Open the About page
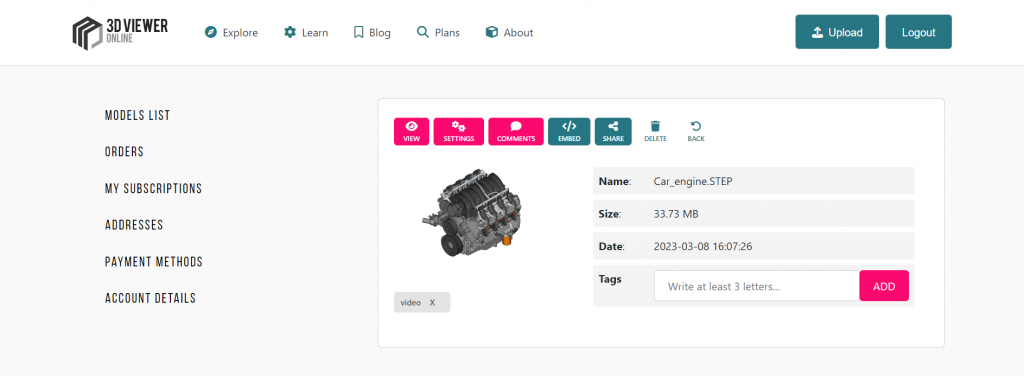1024x376 pixels. coord(509,33)
